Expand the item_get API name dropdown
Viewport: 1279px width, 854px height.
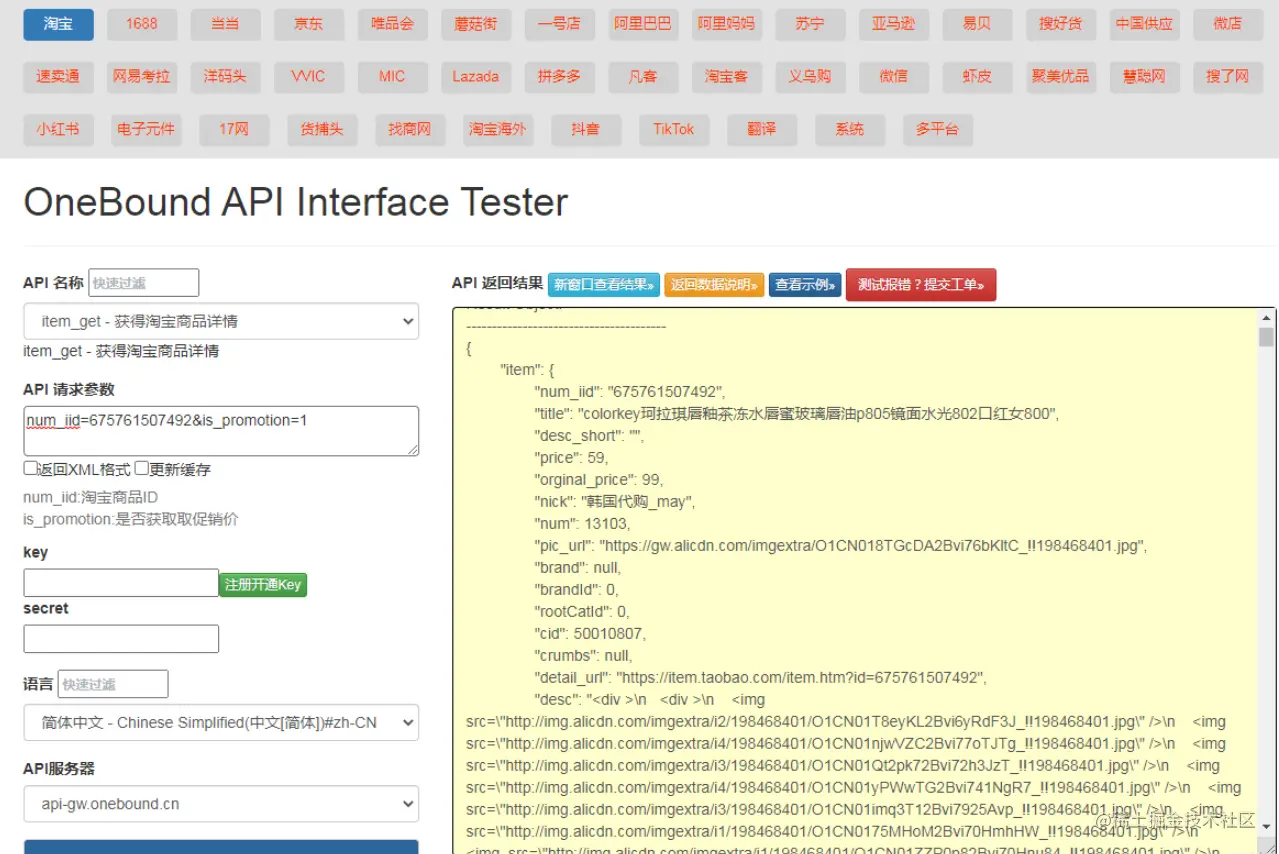tap(221, 321)
